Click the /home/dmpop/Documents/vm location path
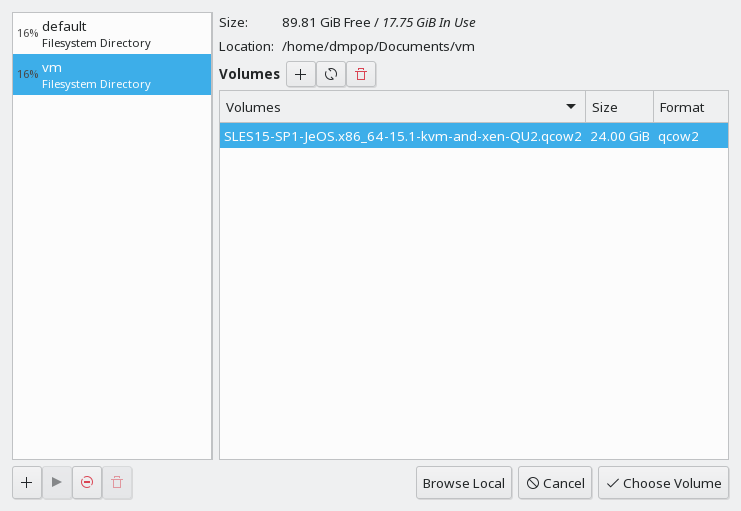Viewport: 741px width, 511px height. tap(378, 46)
